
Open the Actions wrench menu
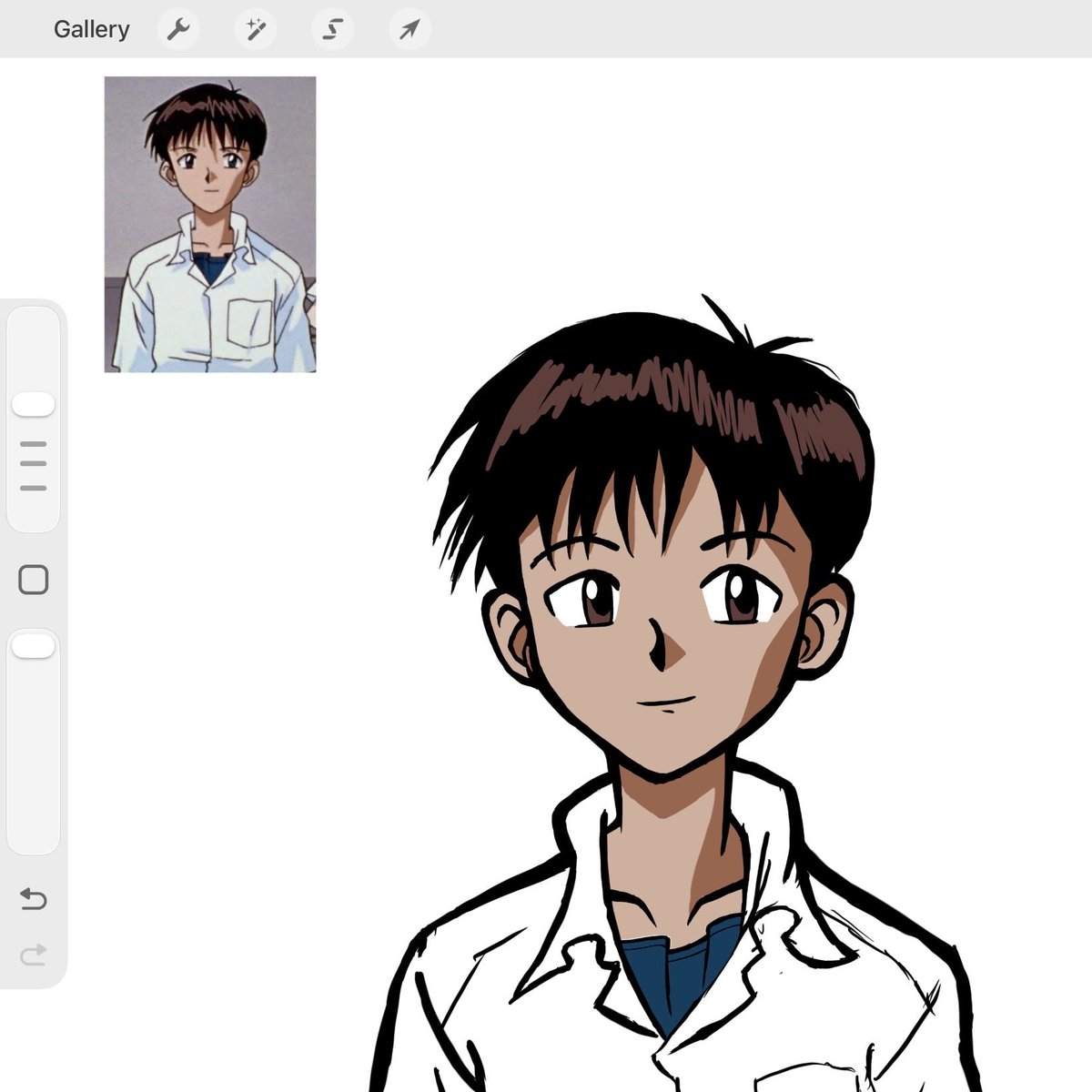point(178,29)
